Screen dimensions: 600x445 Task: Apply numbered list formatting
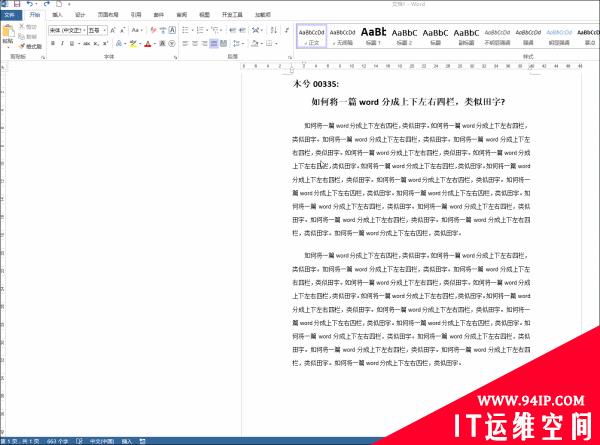201,30
